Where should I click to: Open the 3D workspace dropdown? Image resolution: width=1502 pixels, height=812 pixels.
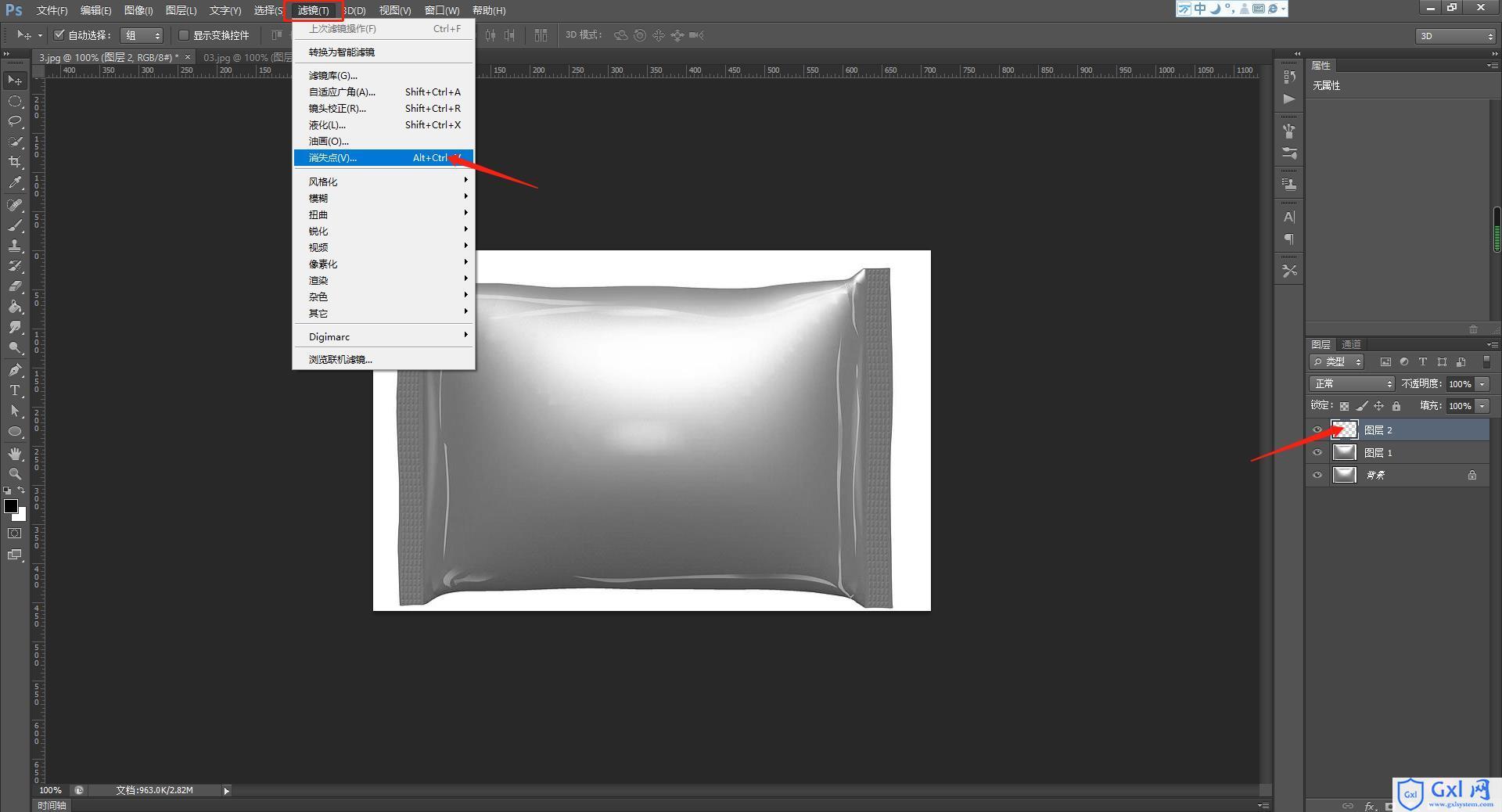pyautogui.click(x=1456, y=36)
